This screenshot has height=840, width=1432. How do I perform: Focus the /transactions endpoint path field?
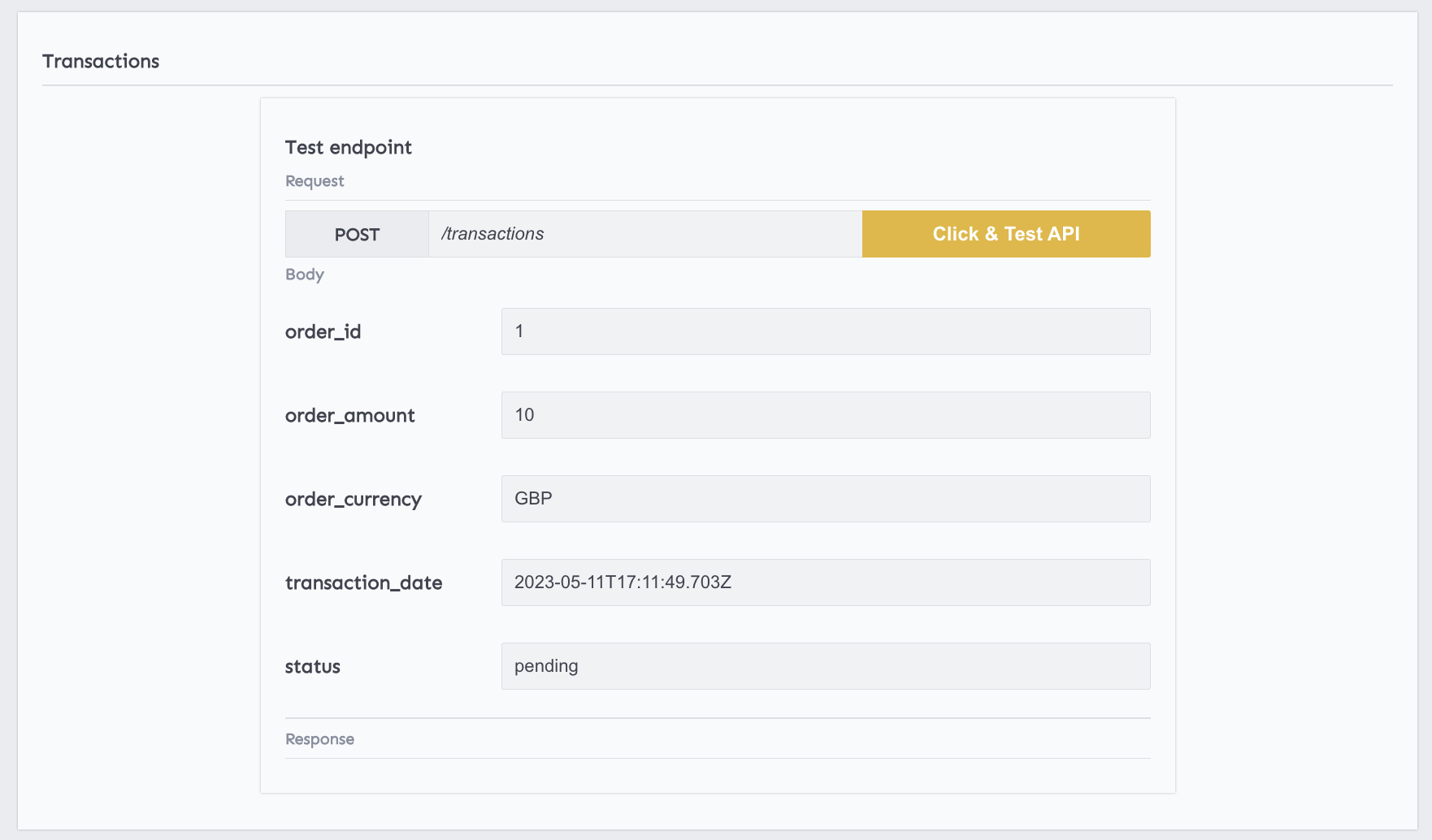pyautogui.click(x=644, y=235)
